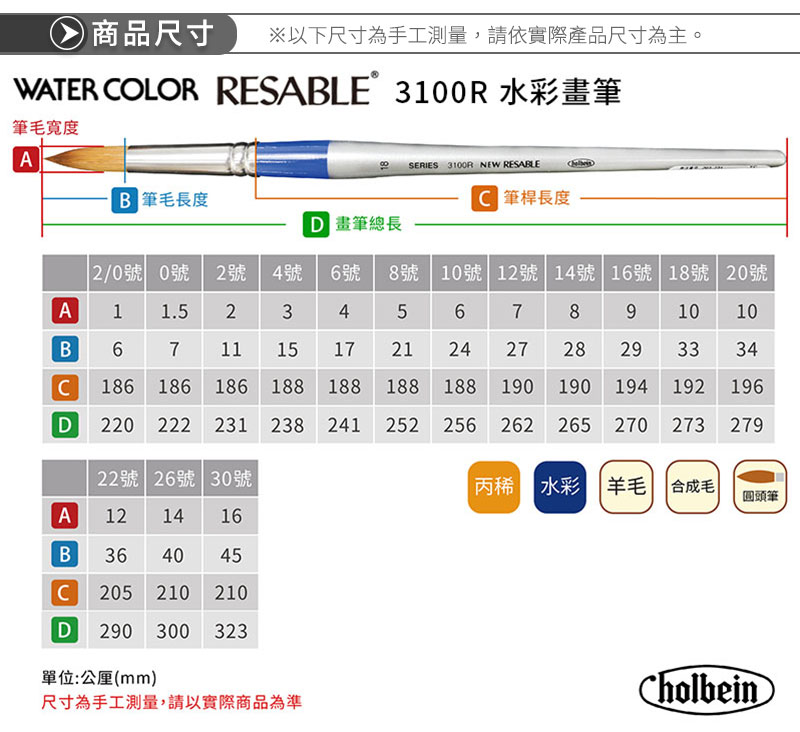Click the red A badge on the brush diagram
The image size is (800, 732).
26,160
